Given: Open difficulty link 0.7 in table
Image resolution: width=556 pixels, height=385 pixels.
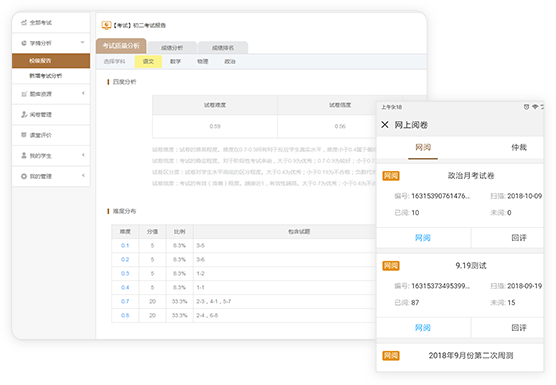Looking at the screenshot, I should point(125,301).
